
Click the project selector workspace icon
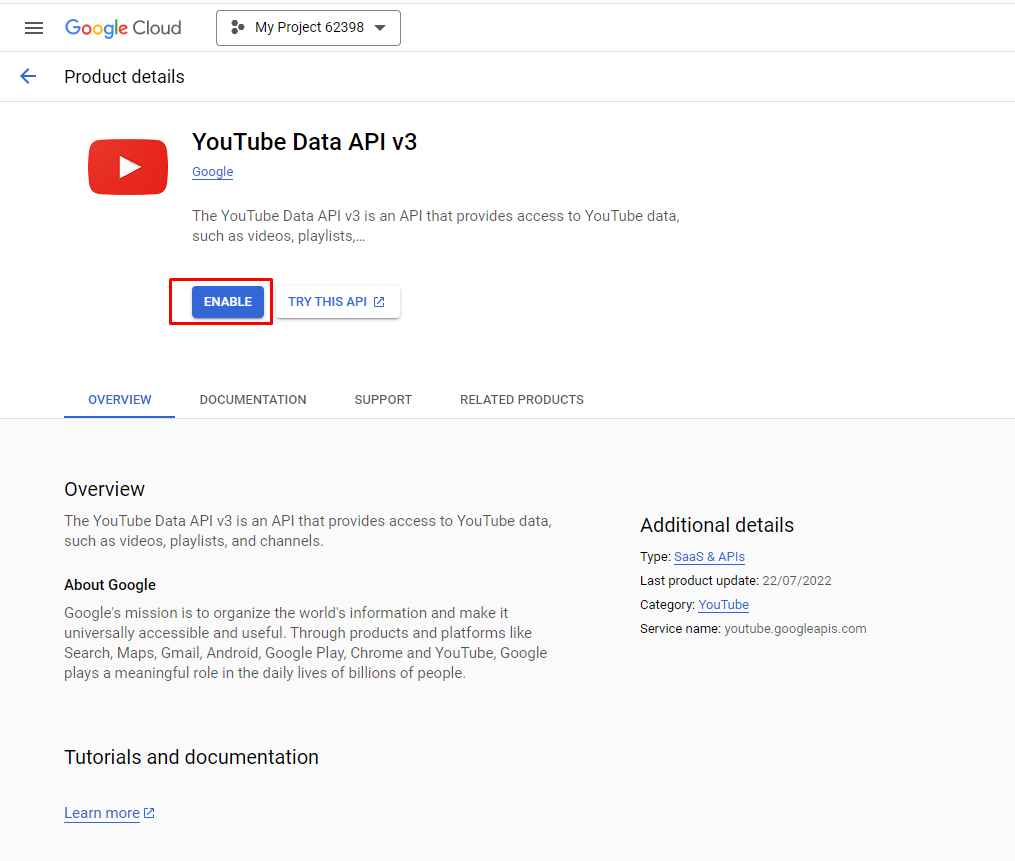click(x=239, y=28)
